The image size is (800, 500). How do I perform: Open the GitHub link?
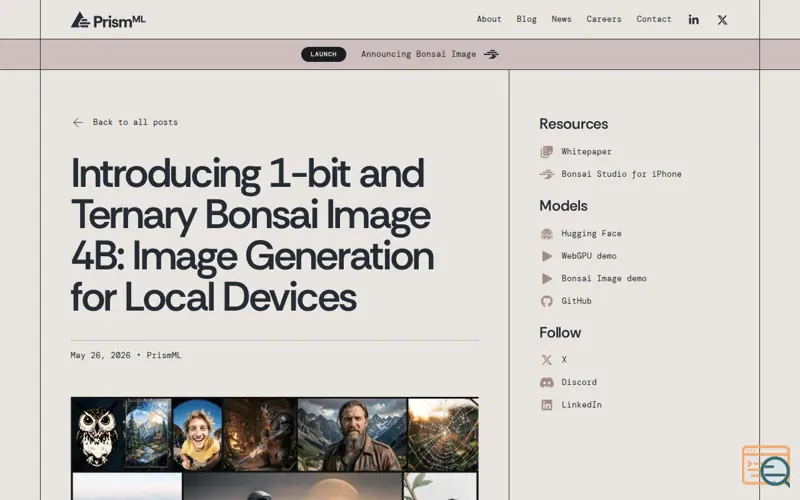(x=577, y=301)
